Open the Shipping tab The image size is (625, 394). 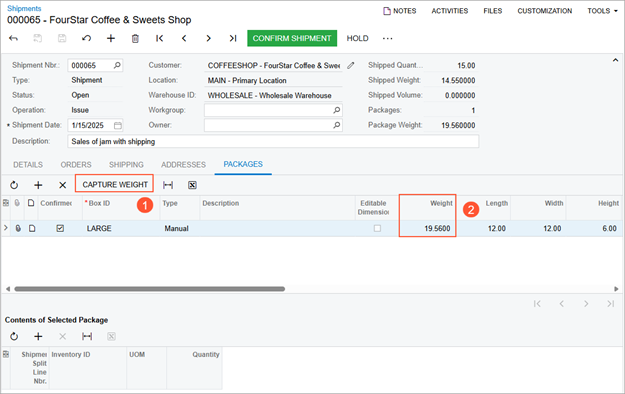[126, 165]
